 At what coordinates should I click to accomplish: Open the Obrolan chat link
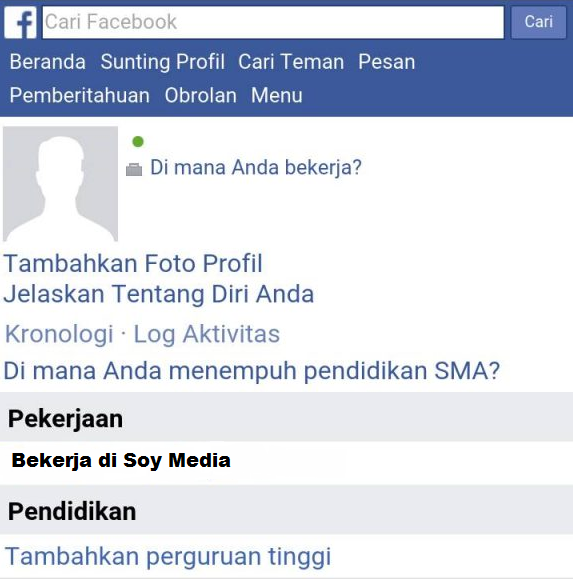pyautogui.click(x=200, y=95)
